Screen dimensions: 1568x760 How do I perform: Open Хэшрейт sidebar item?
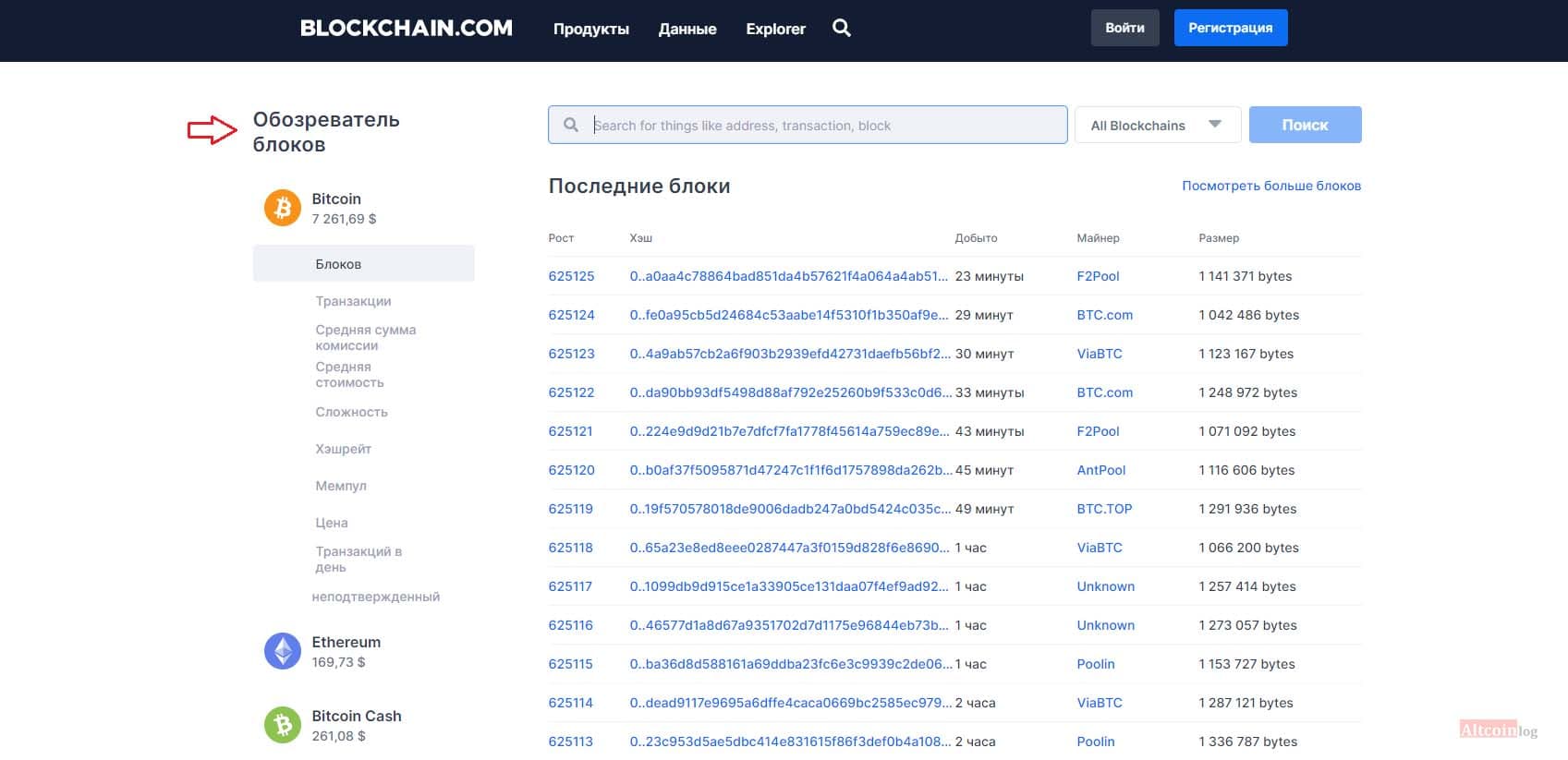tap(343, 449)
